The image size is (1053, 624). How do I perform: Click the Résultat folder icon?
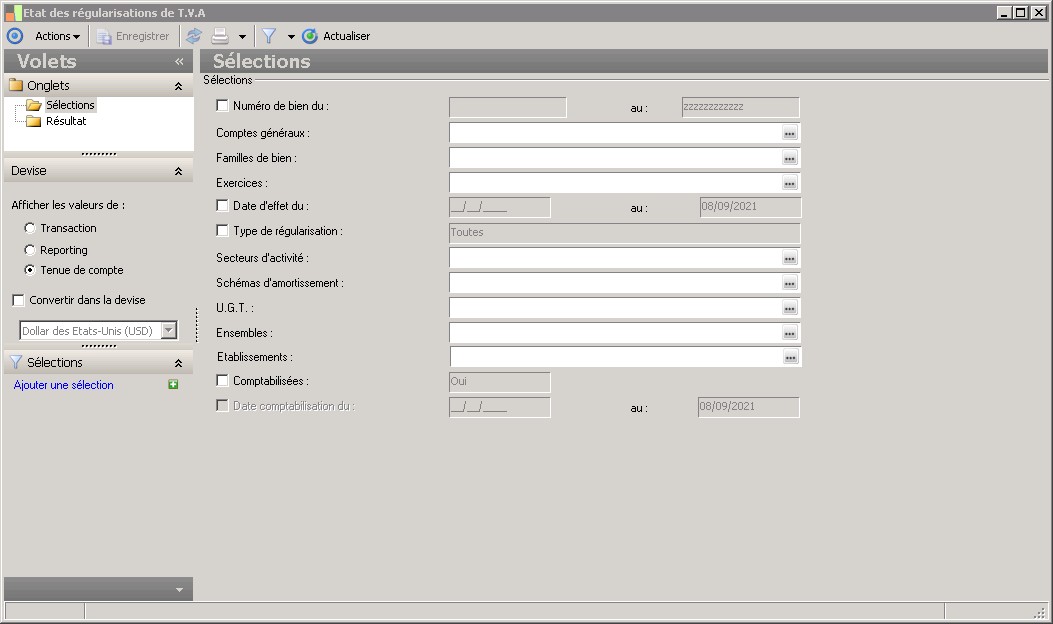pos(34,121)
